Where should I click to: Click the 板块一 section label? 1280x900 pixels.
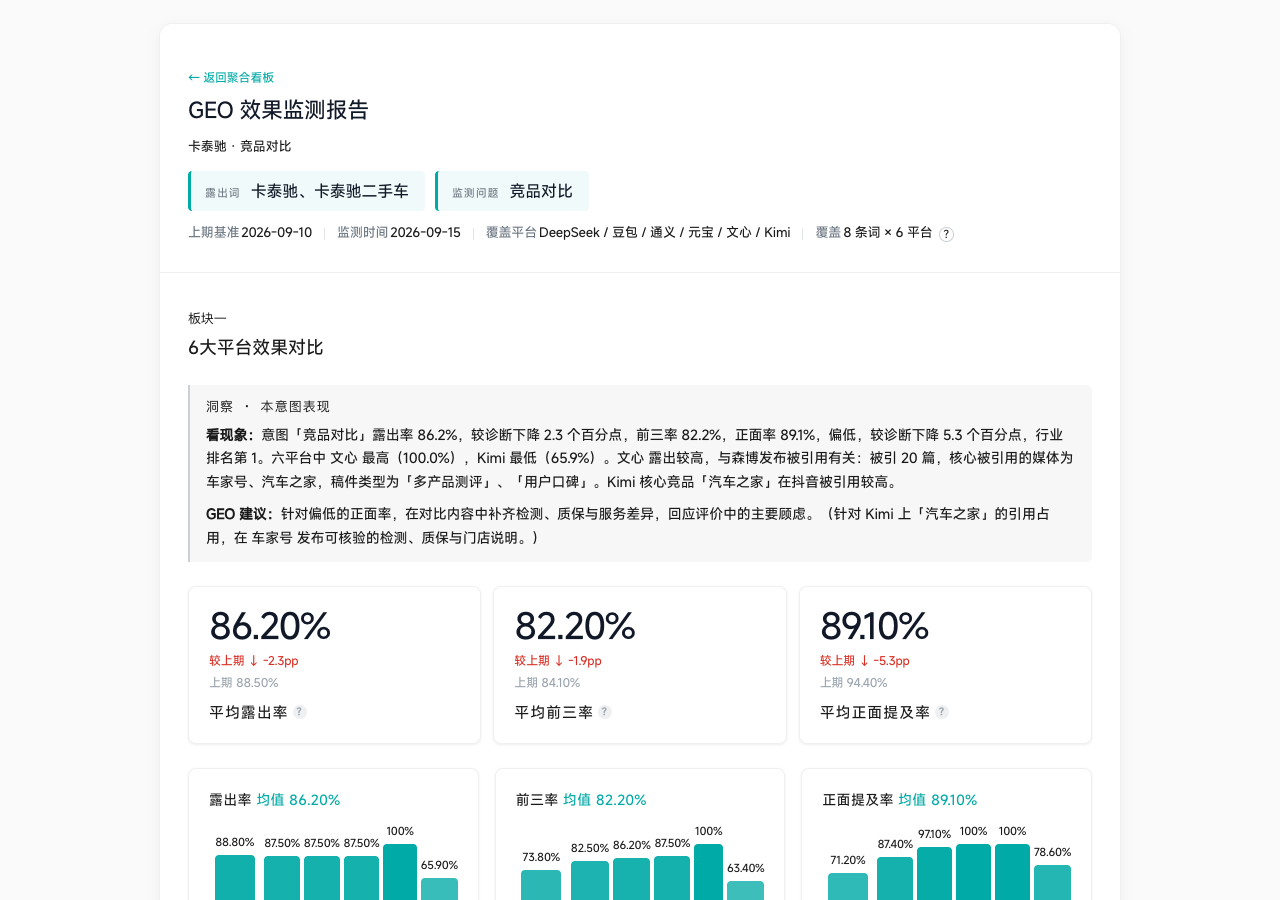point(207,318)
